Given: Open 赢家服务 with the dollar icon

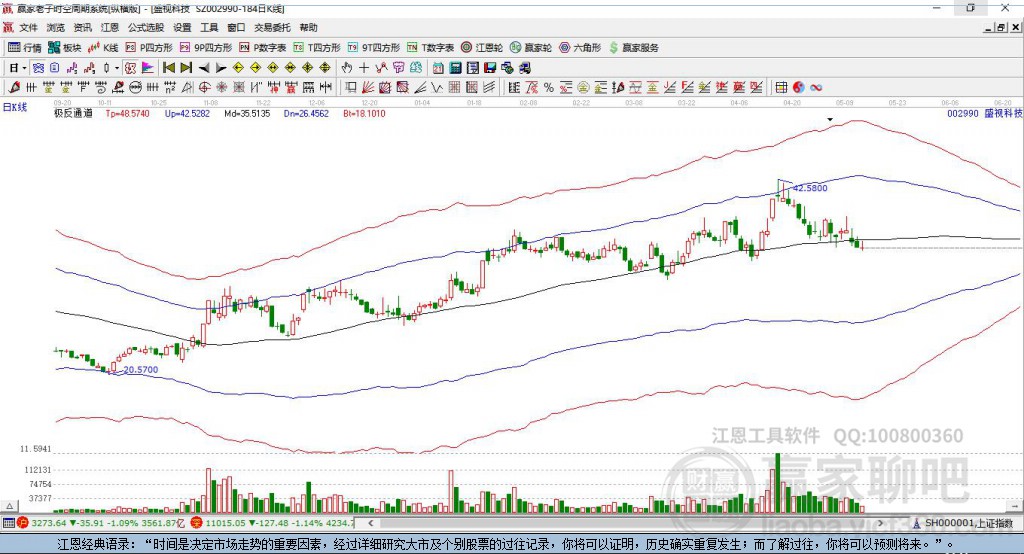Looking at the screenshot, I should coord(633,48).
